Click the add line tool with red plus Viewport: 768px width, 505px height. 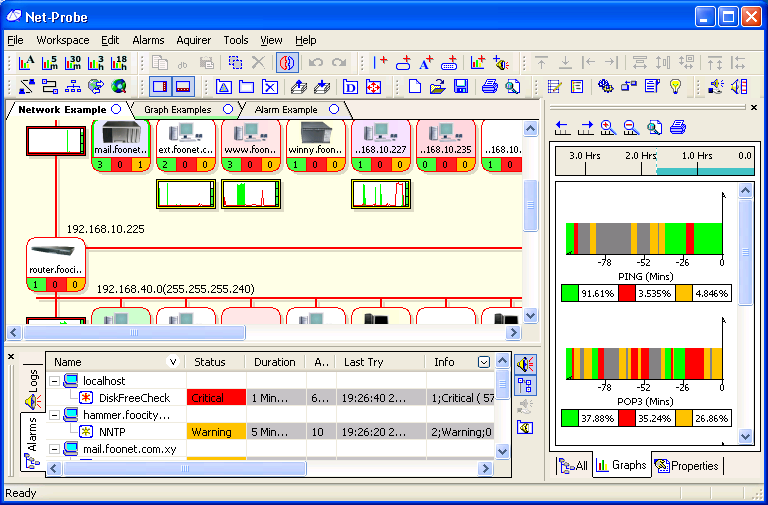coord(380,63)
